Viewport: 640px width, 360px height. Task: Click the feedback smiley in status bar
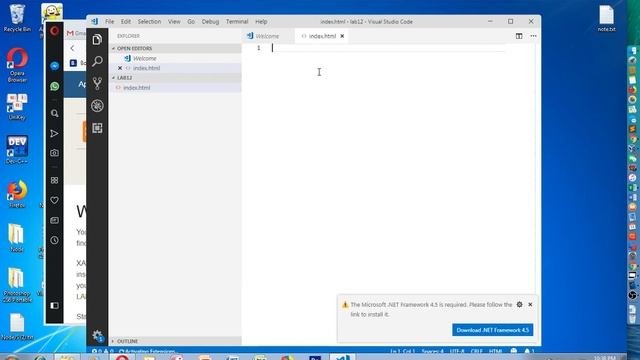(513, 351)
